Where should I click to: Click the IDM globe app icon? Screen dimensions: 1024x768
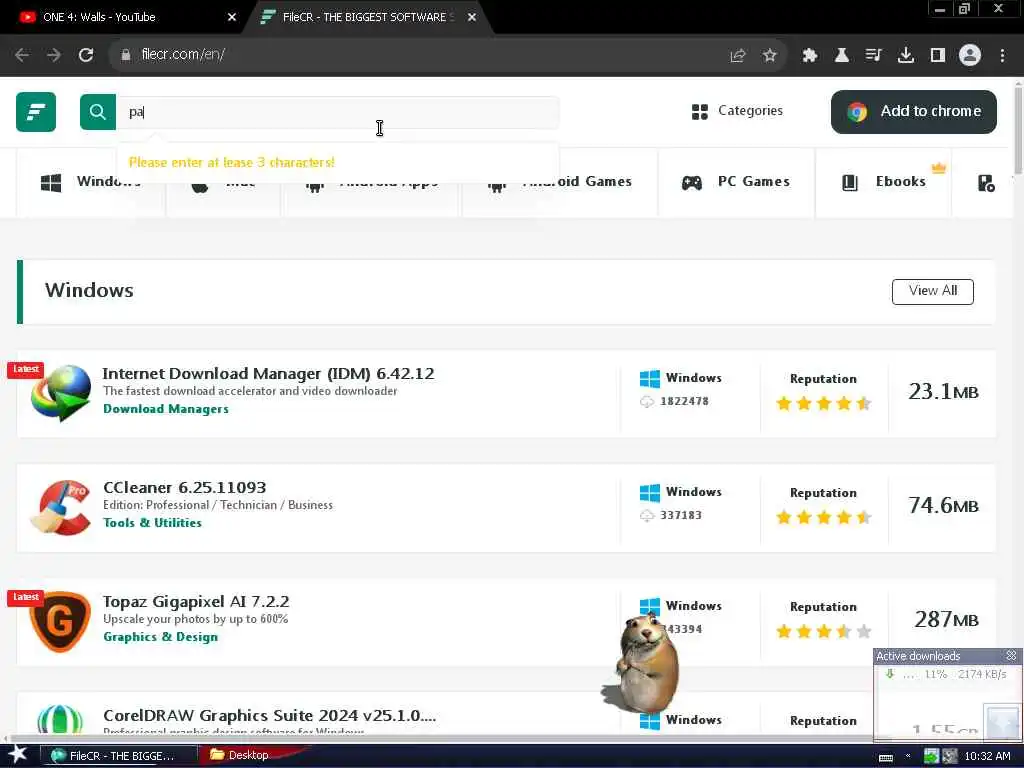[x=61, y=393]
